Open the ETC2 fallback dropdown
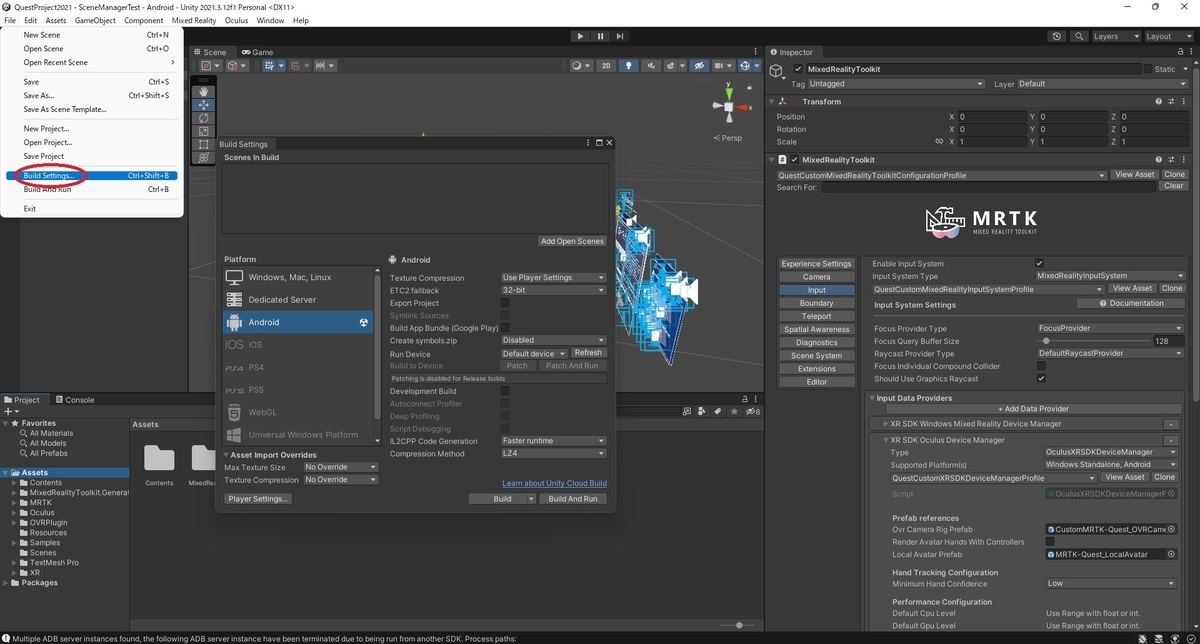1200x644 pixels. click(x=553, y=290)
